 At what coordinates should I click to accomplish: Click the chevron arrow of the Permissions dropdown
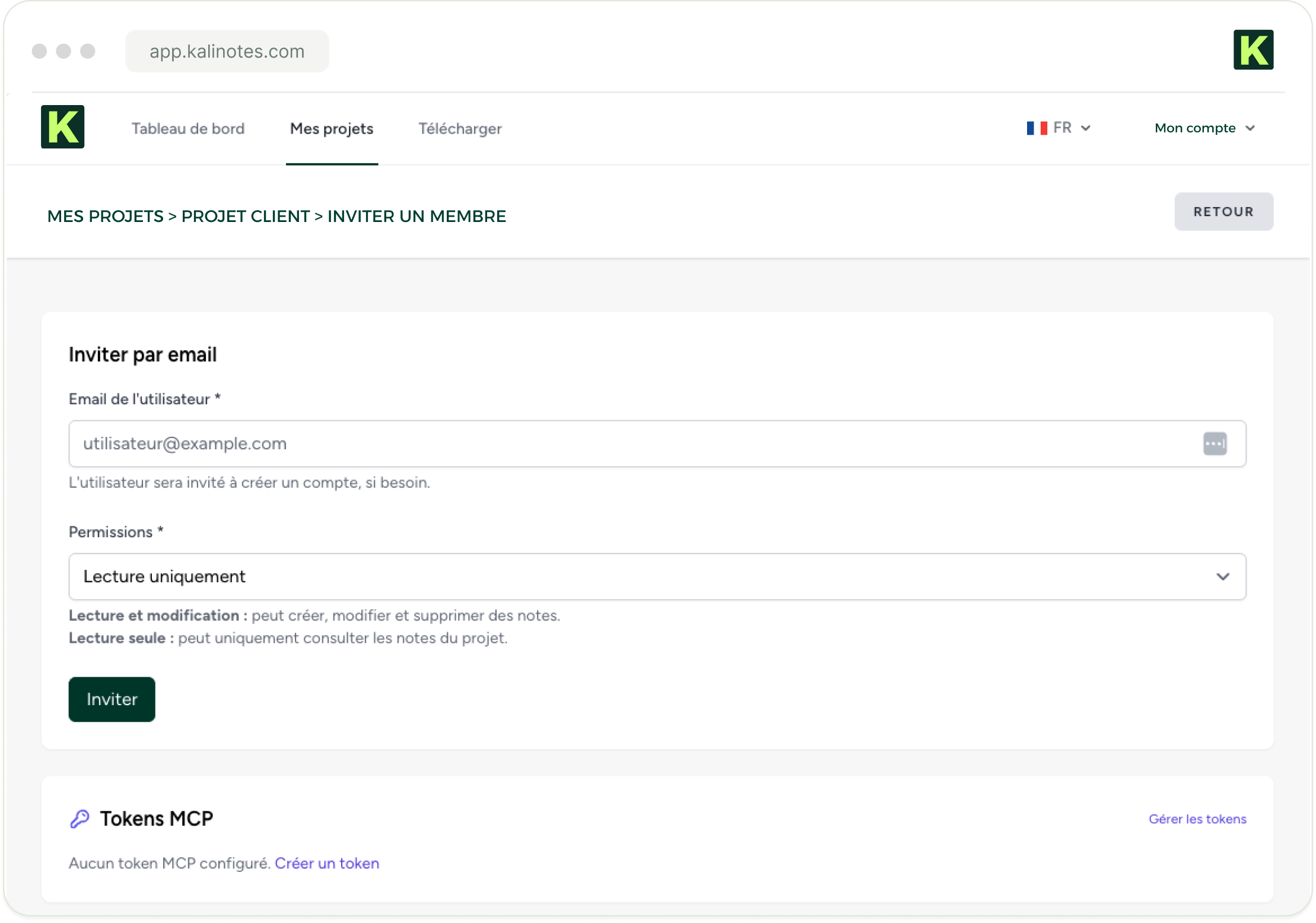pyautogui.click(x=1222, y=576)
